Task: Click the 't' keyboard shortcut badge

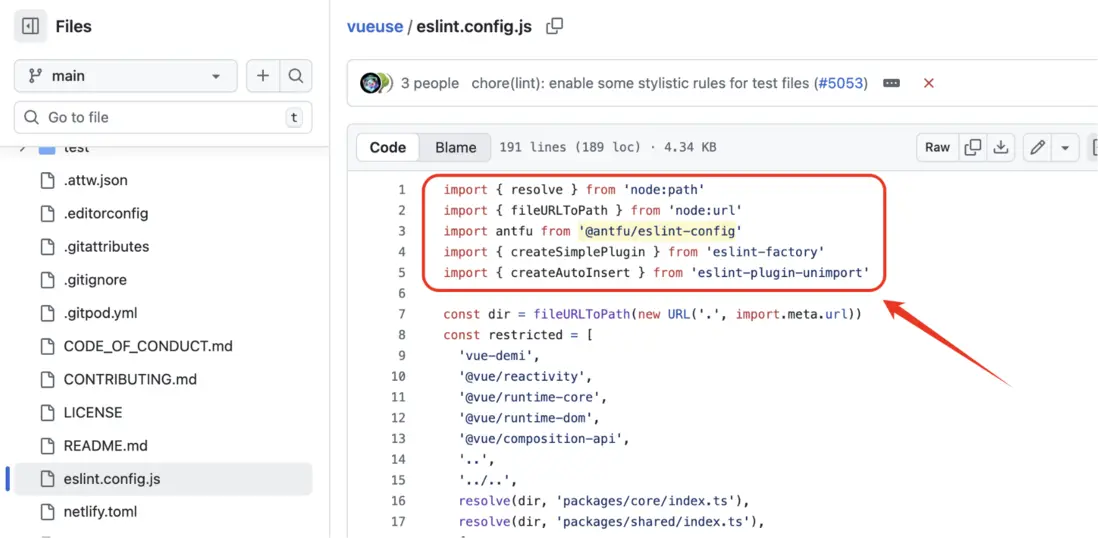Action: (x=294, y=118)
